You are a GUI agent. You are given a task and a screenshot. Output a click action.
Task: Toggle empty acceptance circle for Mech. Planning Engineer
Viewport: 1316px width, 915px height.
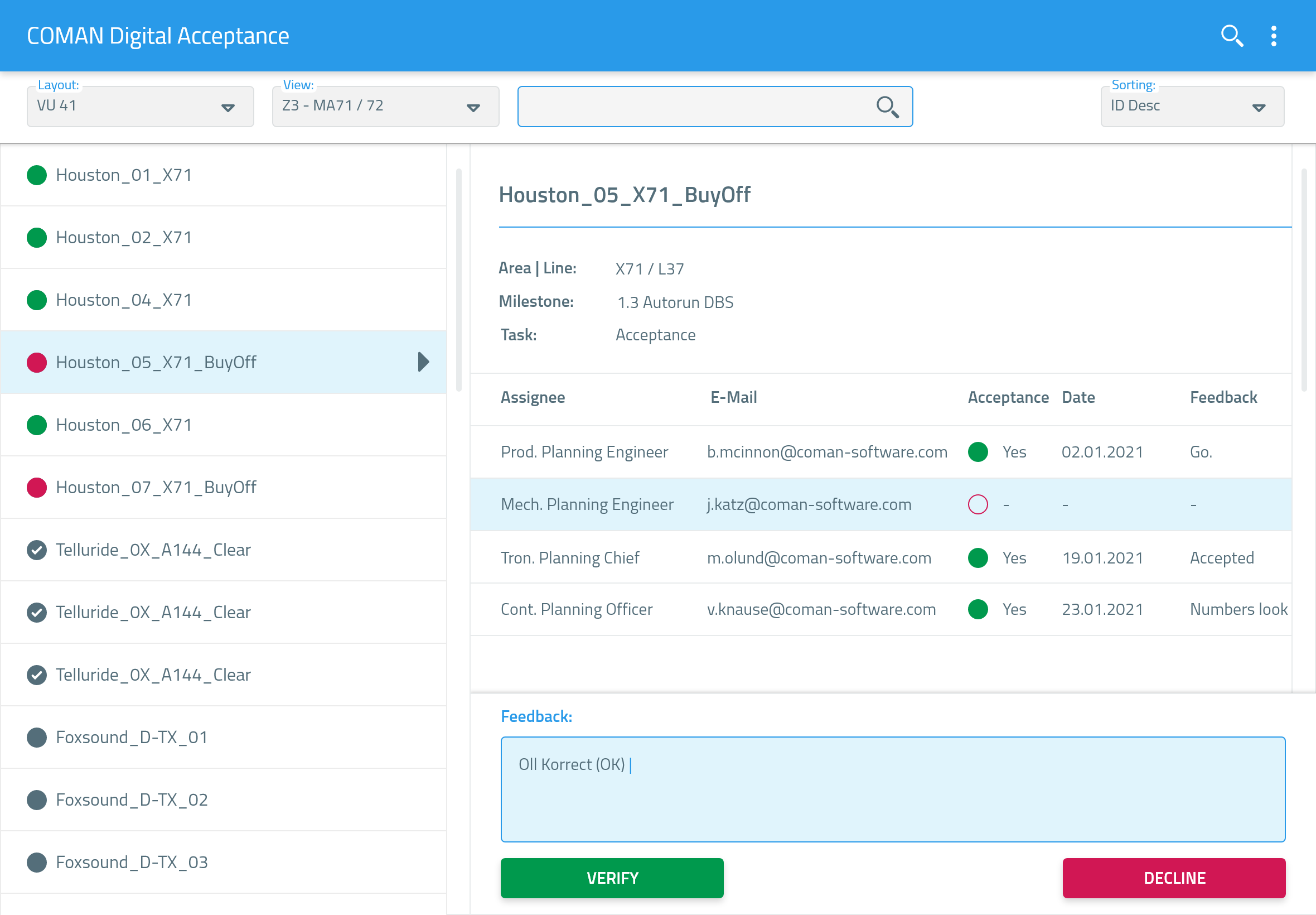pyautogui.click(x=978, y=504)
